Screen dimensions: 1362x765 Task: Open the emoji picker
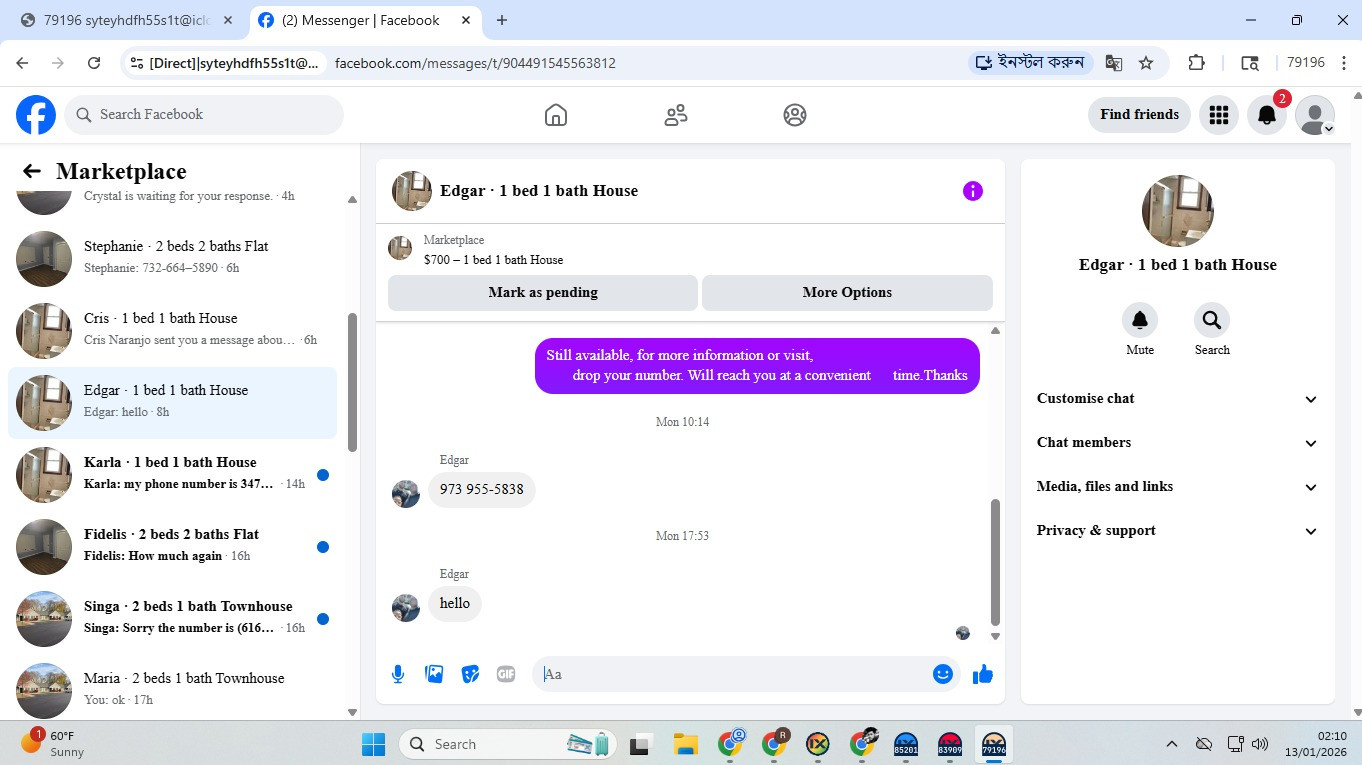pos(942,674)
